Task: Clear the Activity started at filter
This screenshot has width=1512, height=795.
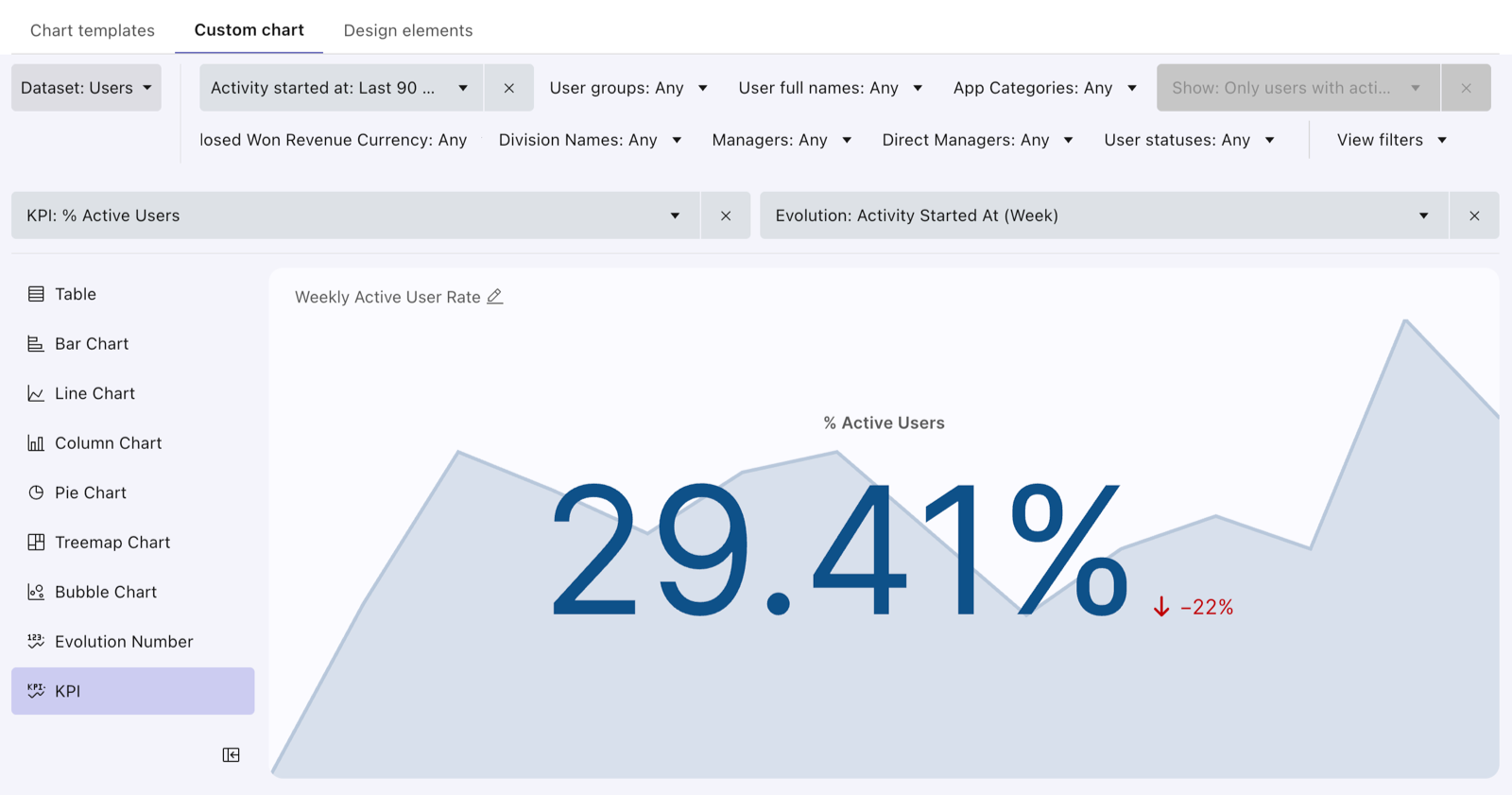Action: click(508, 88)
